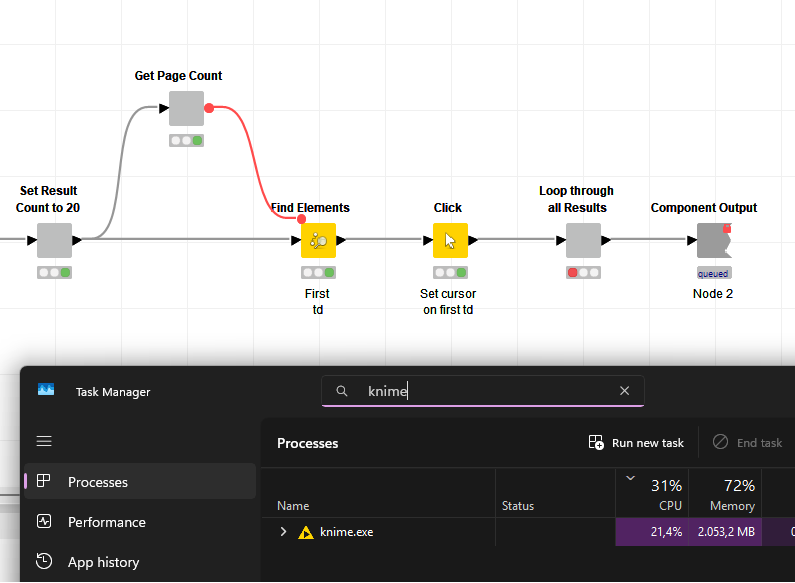Viewport: 795px width, 583px height.
Task: Click the Find Elements node label
Action: click(310, 208)
